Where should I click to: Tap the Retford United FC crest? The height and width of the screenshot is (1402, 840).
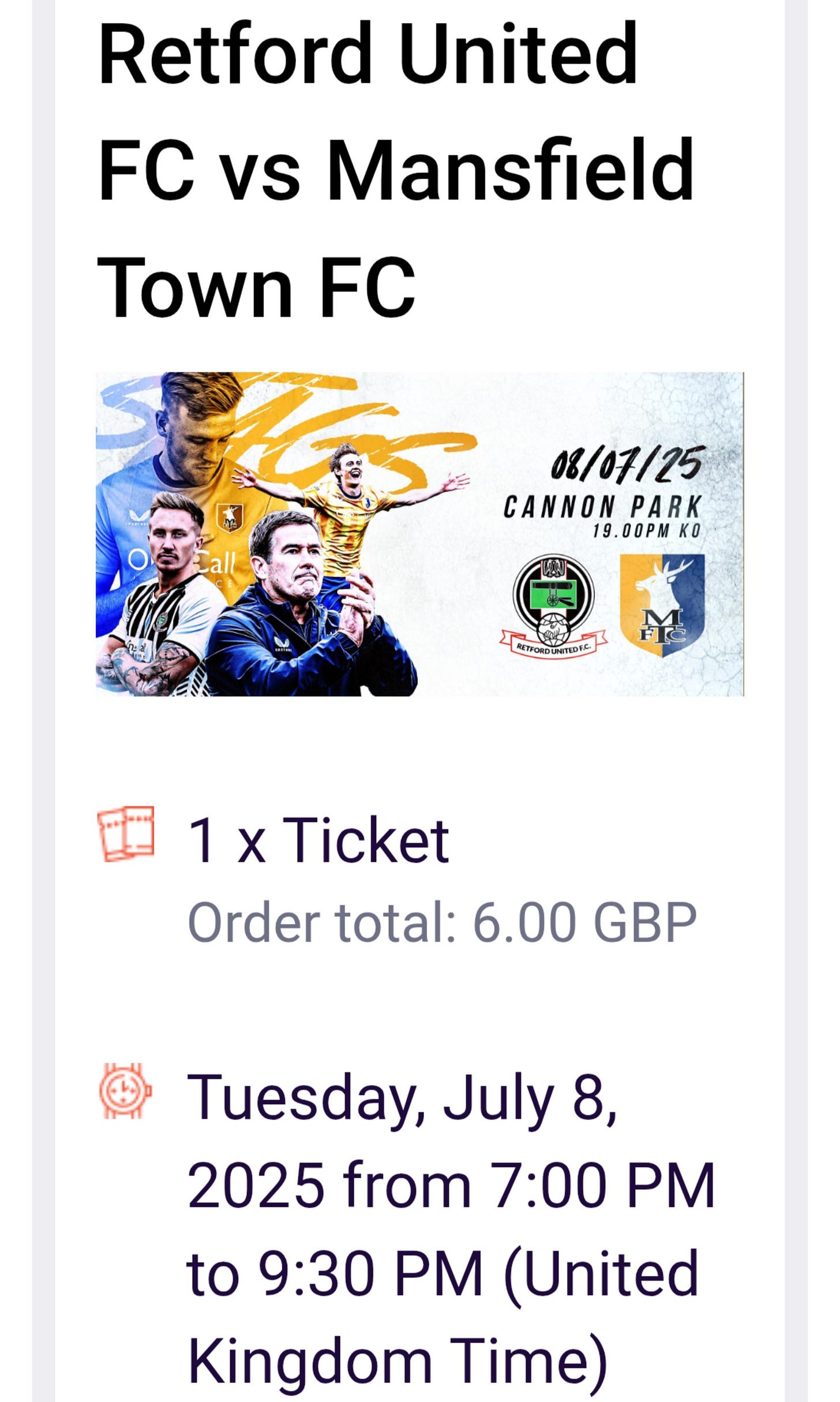(x=553, y=606)
